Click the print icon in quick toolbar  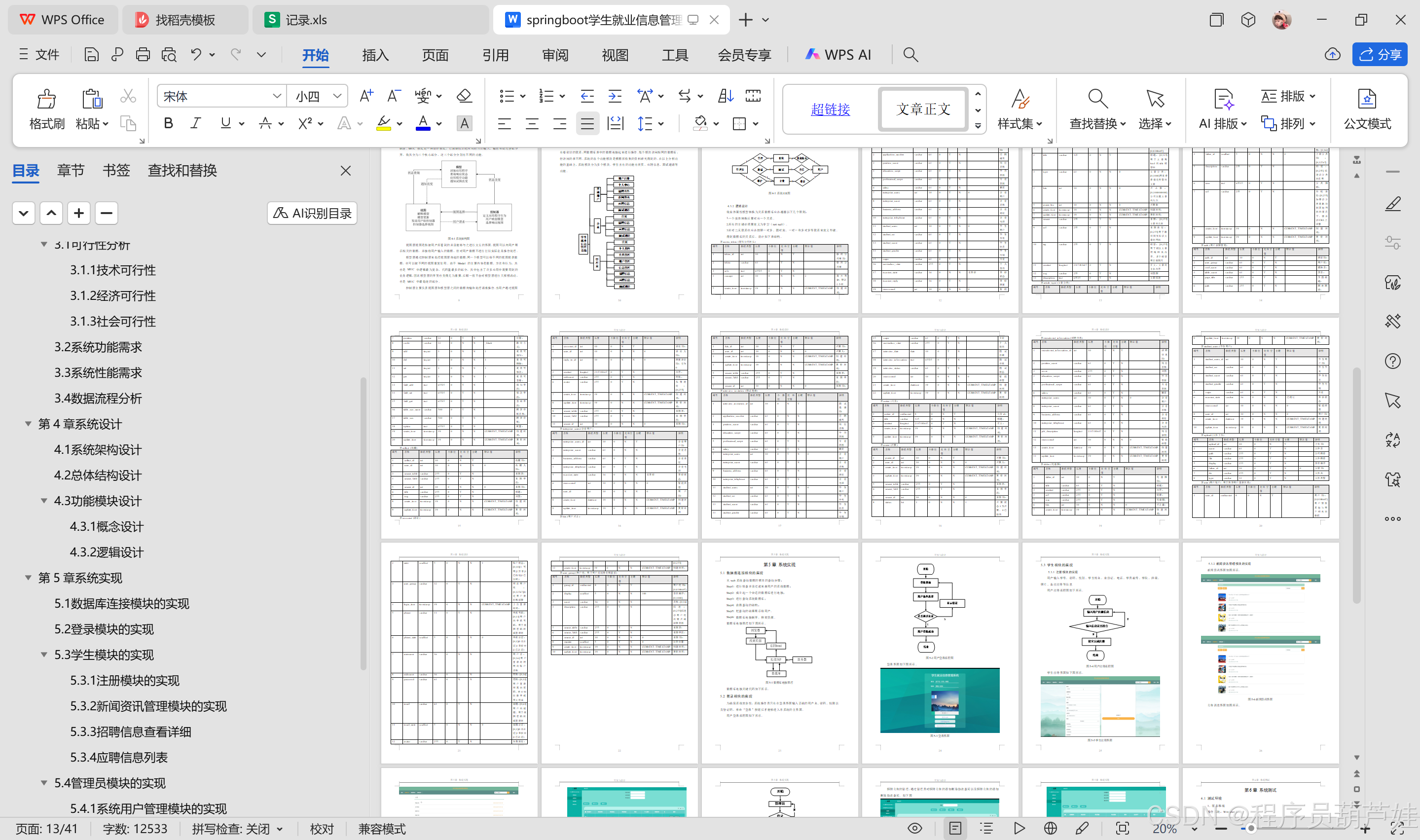coord(143,54)
